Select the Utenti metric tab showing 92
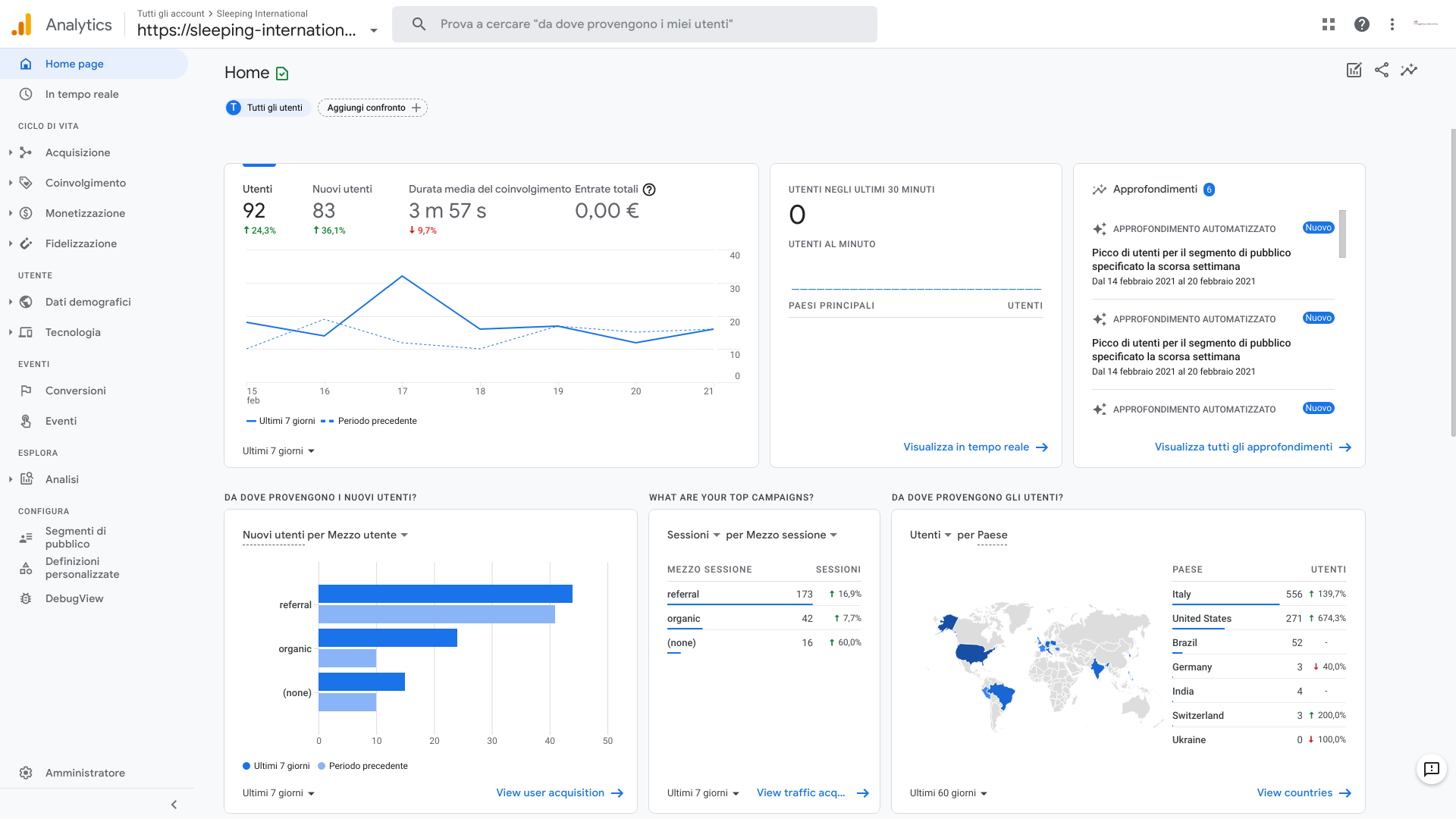The width and height of the screenshot is (1456, 819). coord(260,209)
